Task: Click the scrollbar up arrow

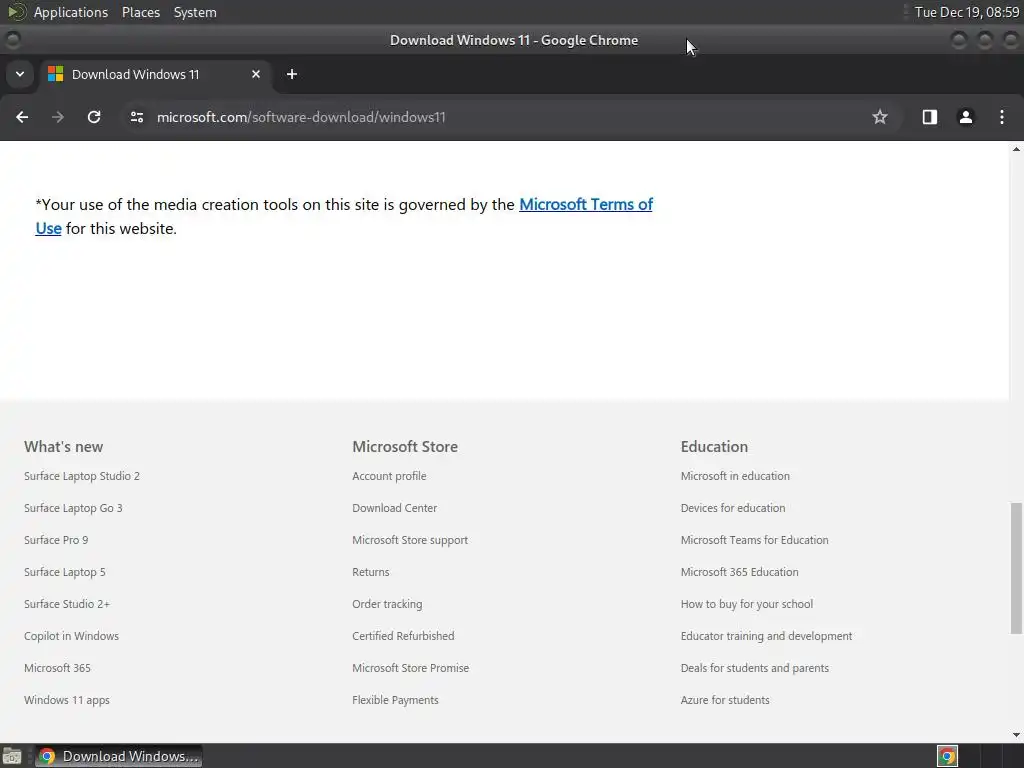Action: [1016, 149]
